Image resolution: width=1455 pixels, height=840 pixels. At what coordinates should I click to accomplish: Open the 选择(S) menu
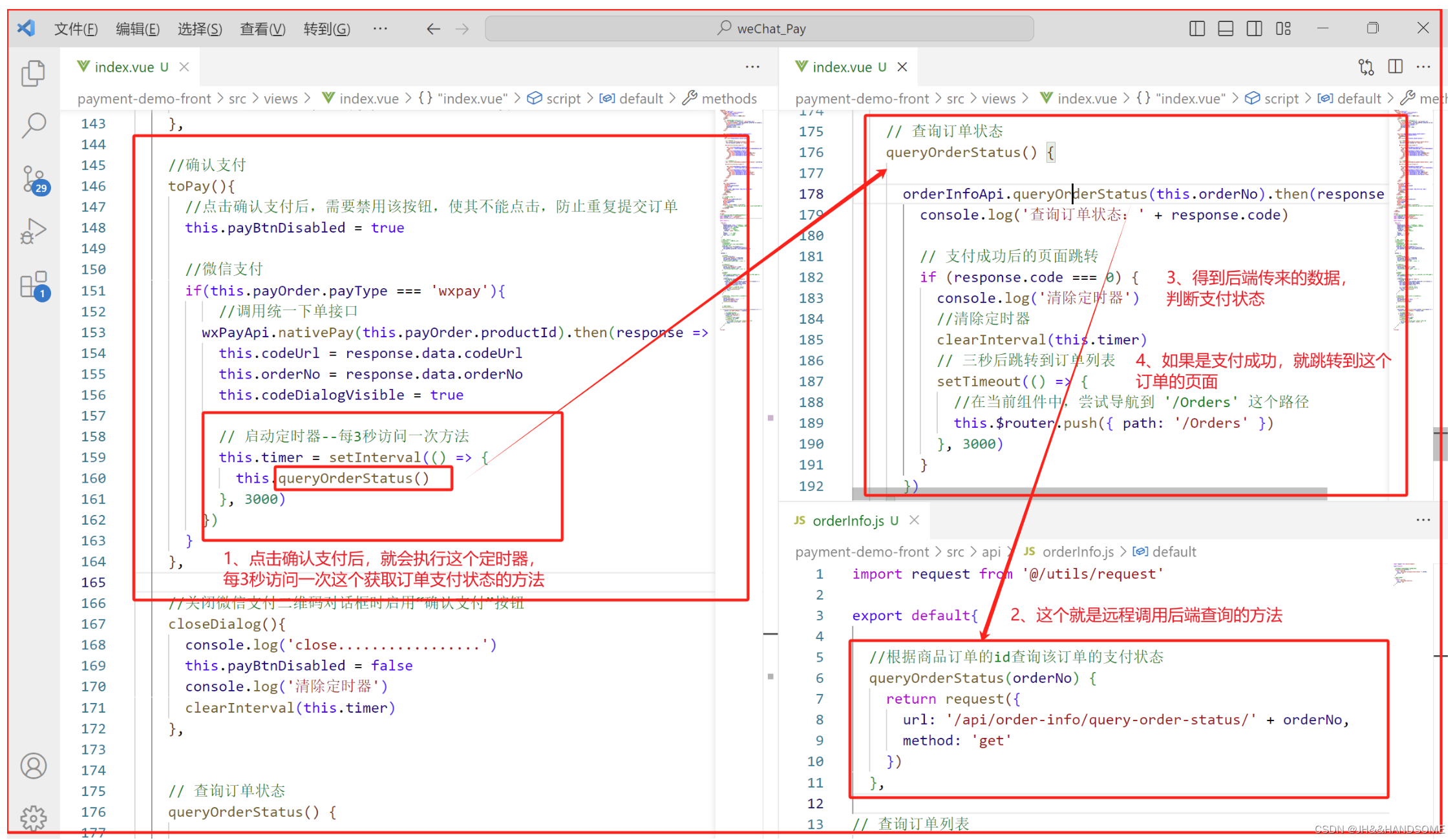[x=200, y=29]
